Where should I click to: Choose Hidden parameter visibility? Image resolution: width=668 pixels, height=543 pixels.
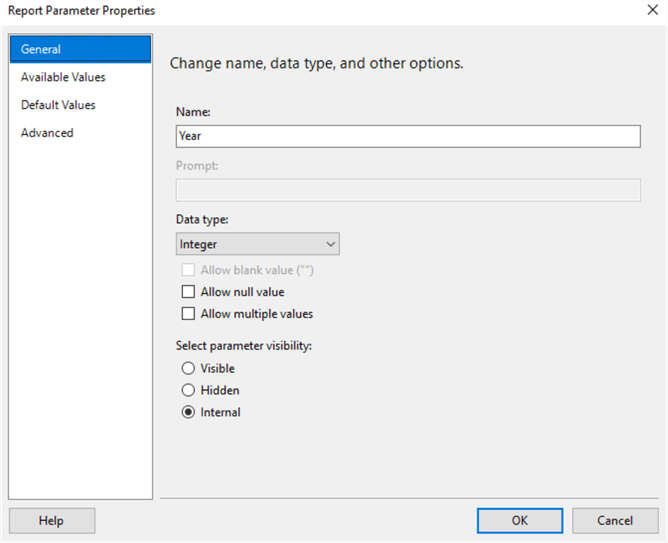(x=188, y=390)
